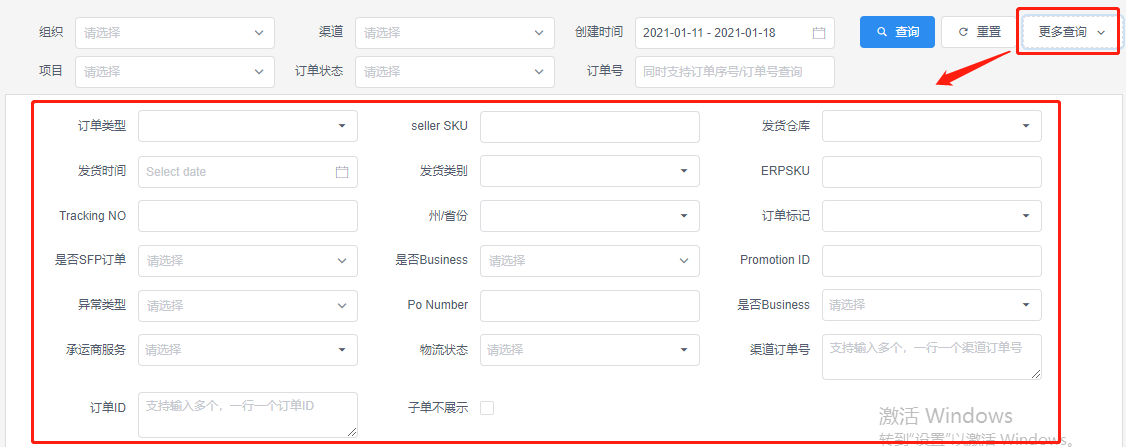Click the calendar icon in 创建时间 field

[819, 33]
